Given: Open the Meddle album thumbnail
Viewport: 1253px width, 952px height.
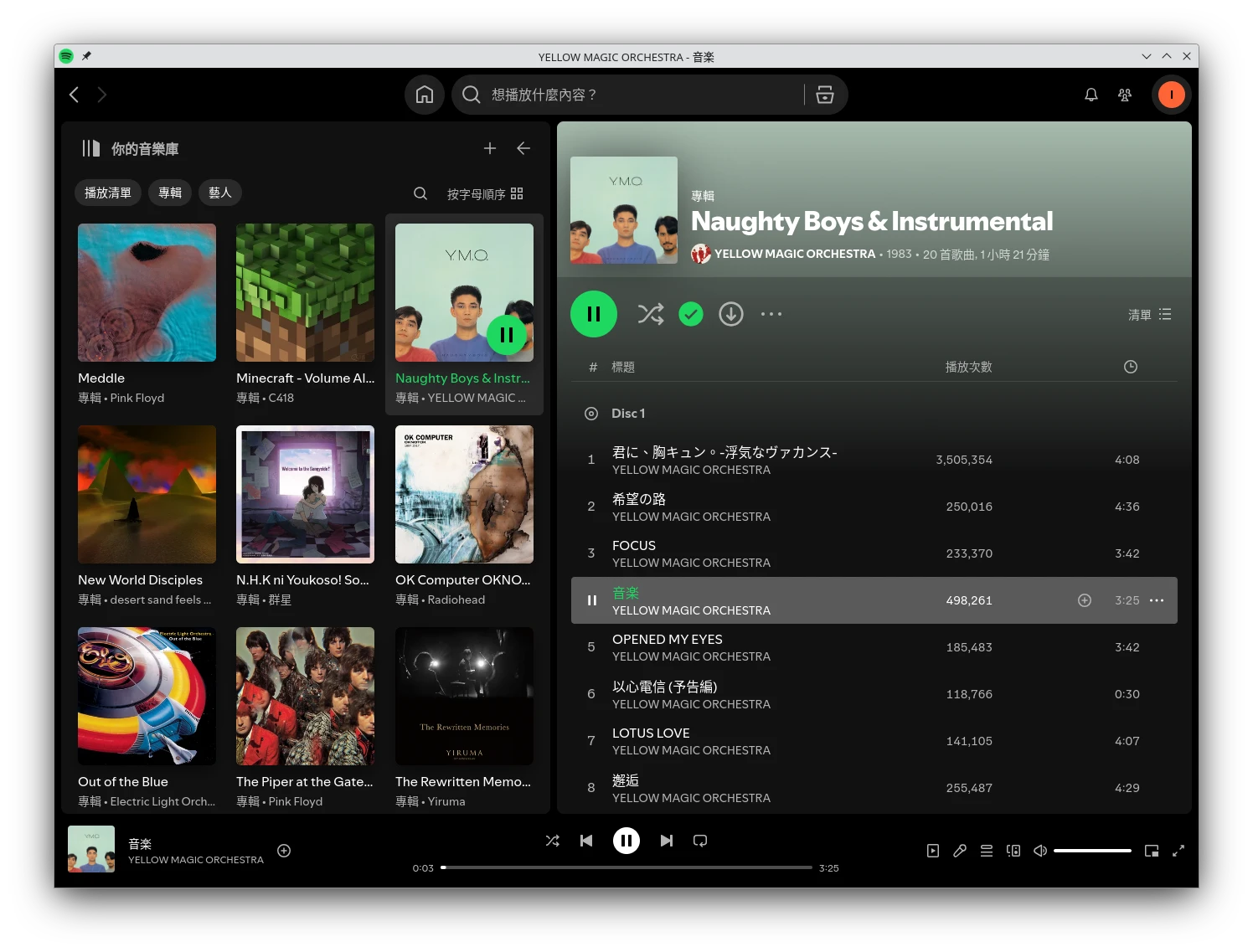Looking at the screenshot, I should 147,292.
